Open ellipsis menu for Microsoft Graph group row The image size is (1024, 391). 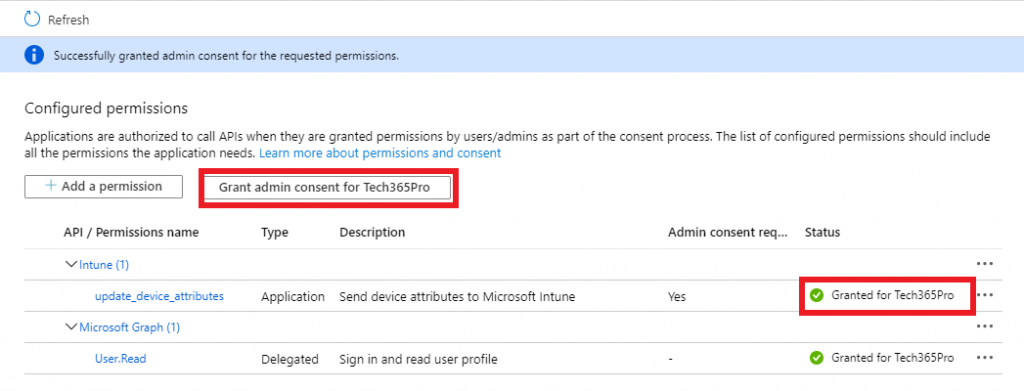[984, 326]
